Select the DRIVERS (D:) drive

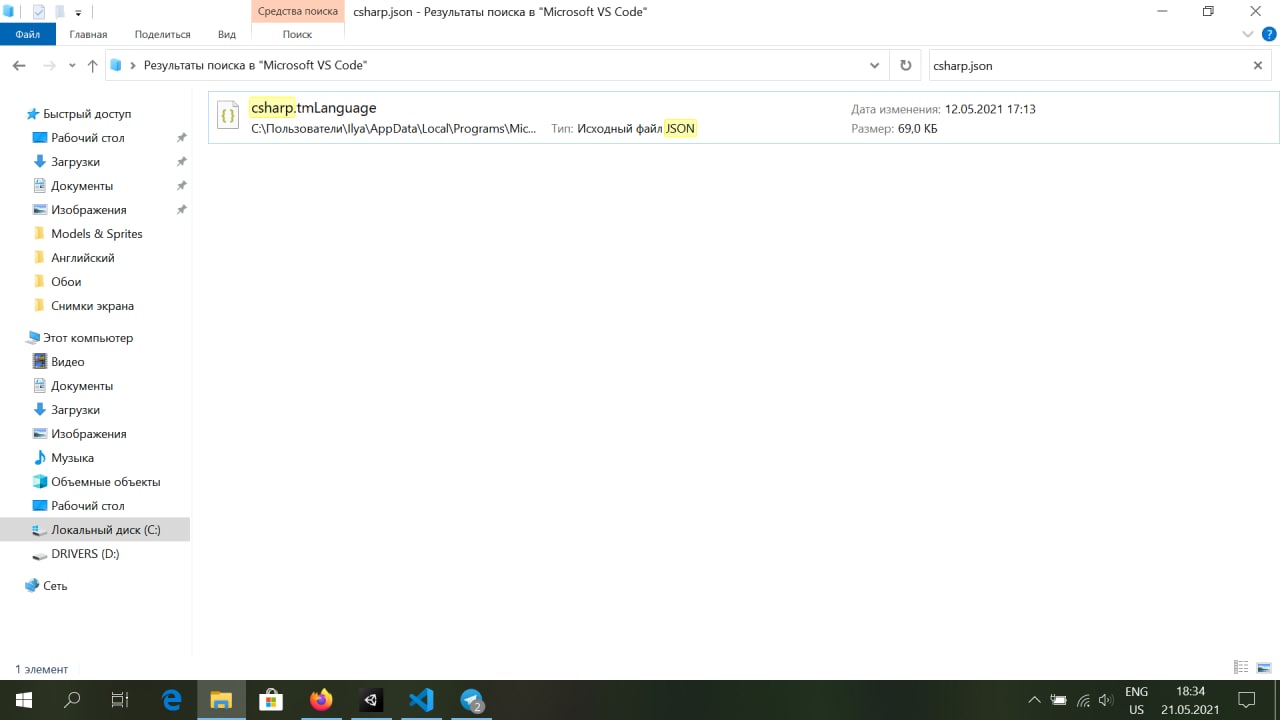point(85,554)
